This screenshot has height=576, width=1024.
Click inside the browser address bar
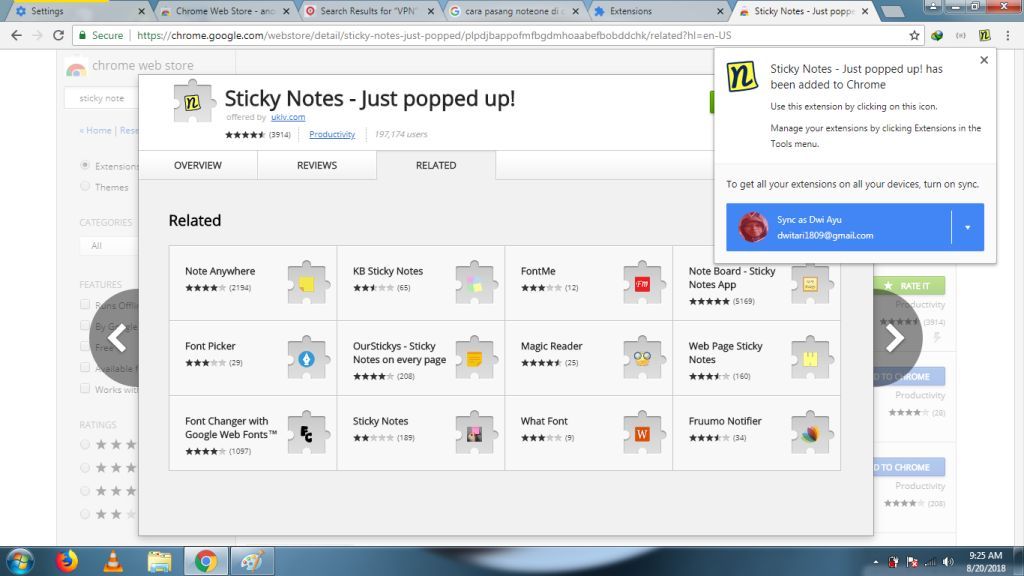point(400,34)
